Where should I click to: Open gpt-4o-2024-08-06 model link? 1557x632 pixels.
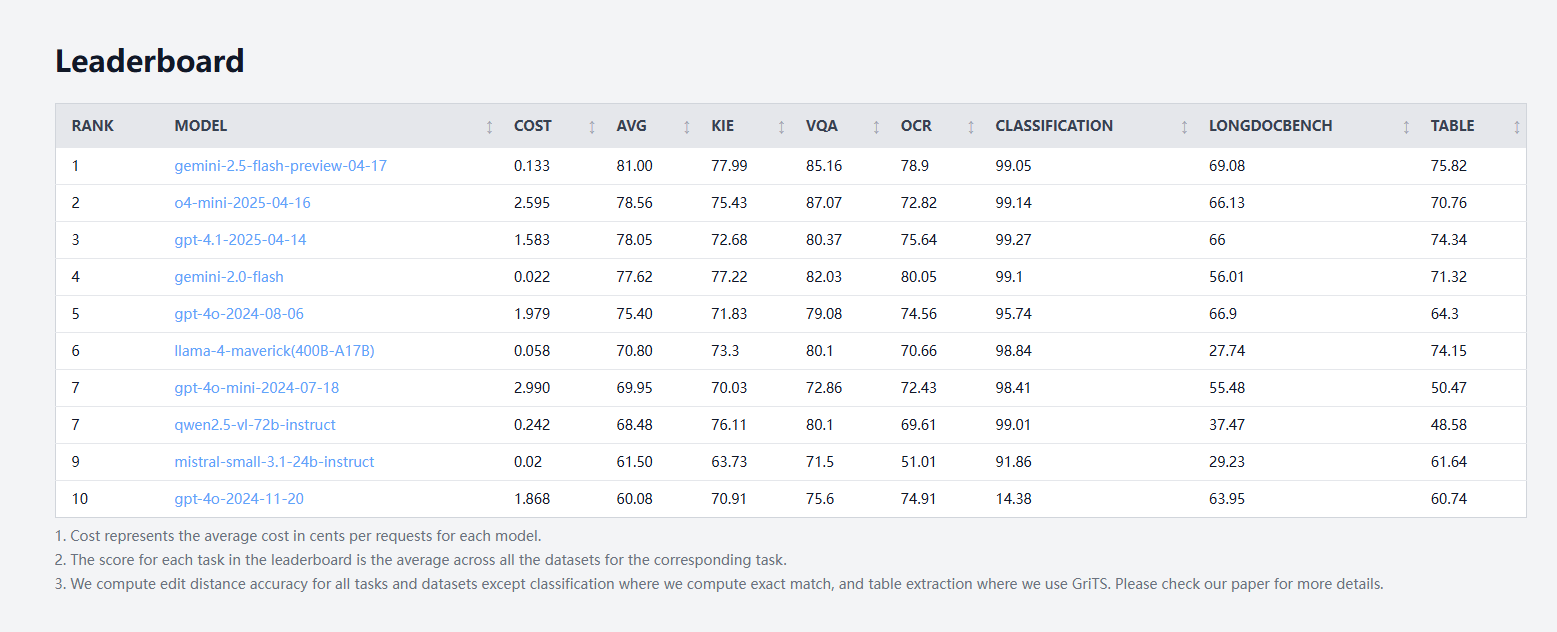(239, 314)
